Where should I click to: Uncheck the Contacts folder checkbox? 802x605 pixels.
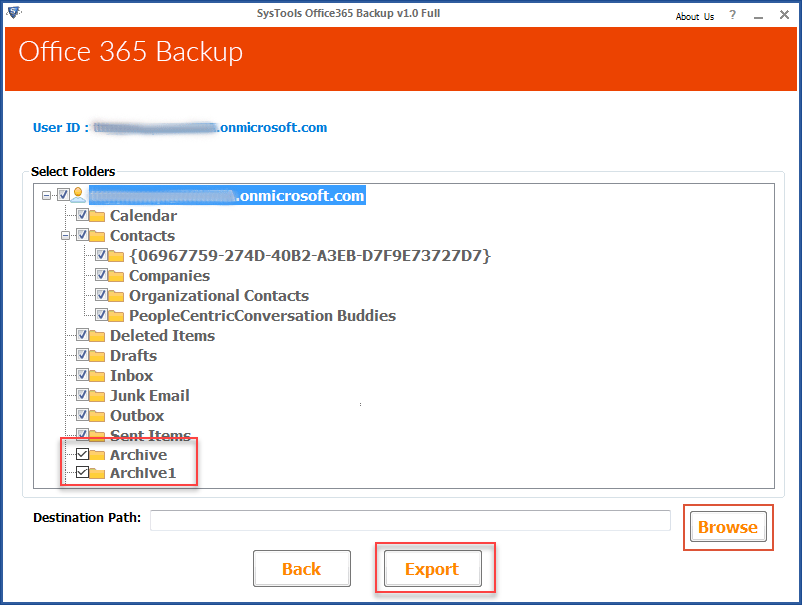pyautogui.click(x=82, y=235)
